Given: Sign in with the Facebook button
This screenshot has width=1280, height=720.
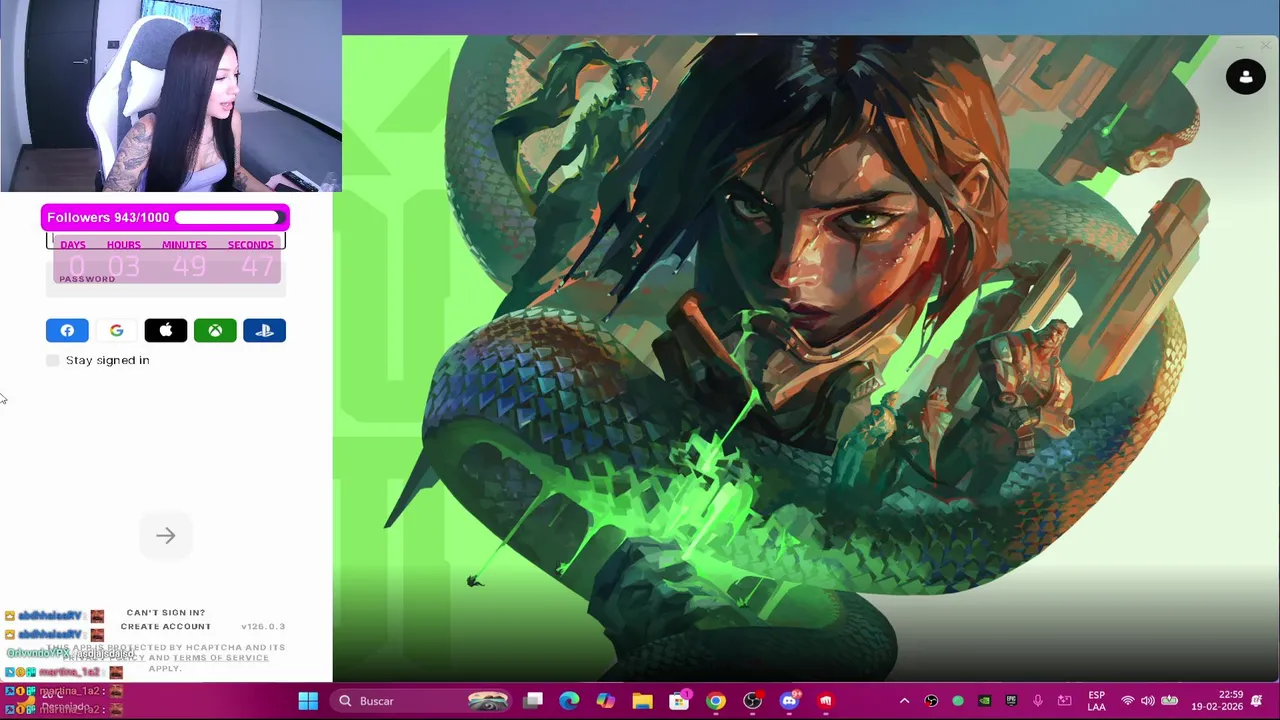Looking at the screenshot, I should pos(67,330).
